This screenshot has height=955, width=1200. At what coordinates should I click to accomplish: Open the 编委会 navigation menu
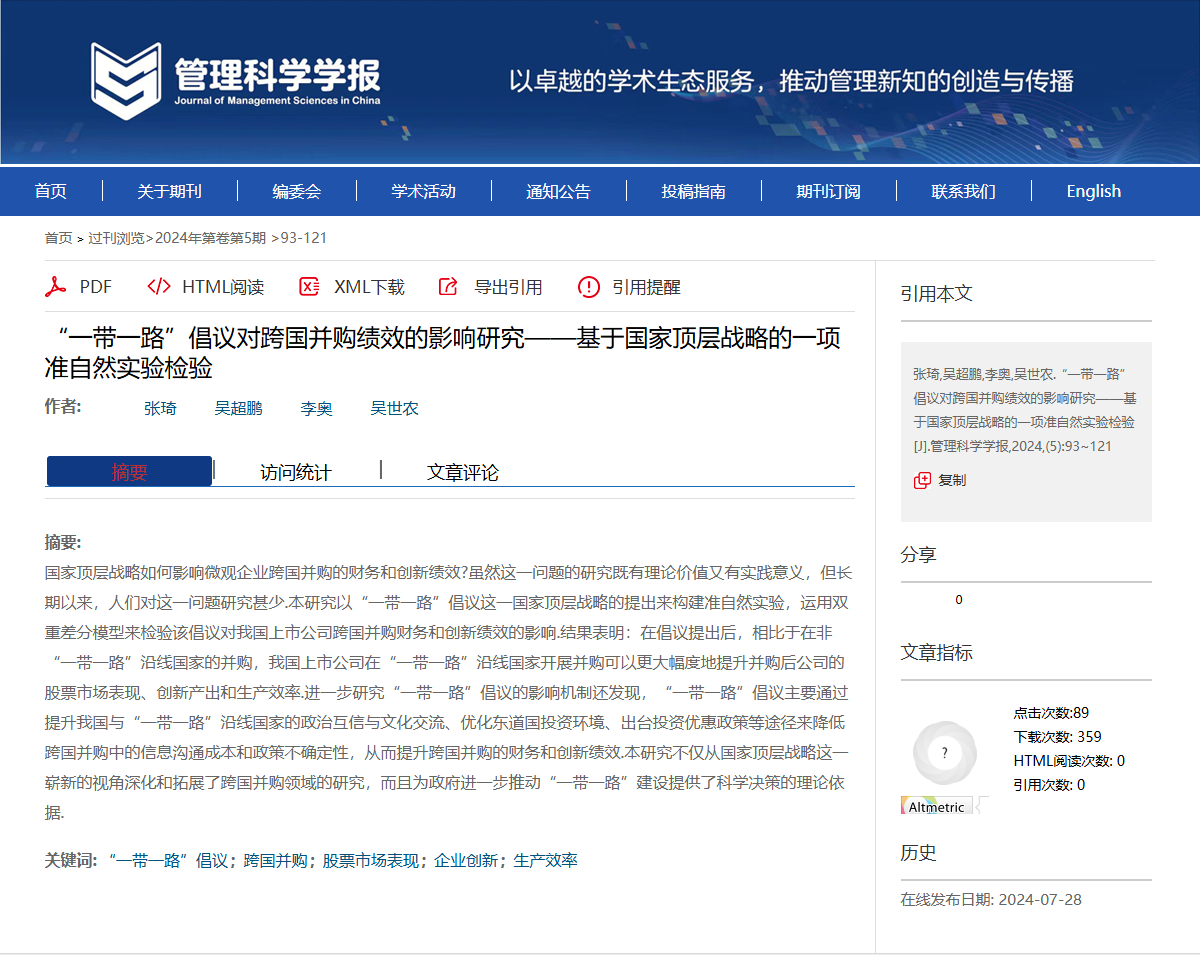coord(296,191)
